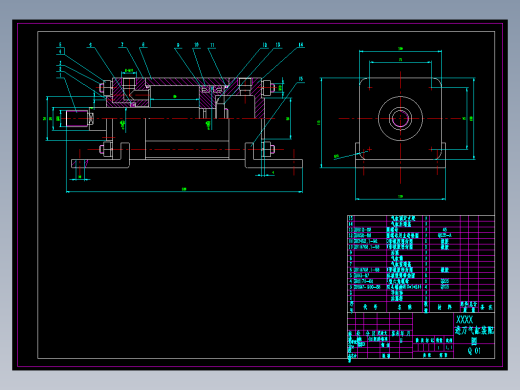
Task: Click the Q235-A material cell in parts list
Action: point(445,235)
